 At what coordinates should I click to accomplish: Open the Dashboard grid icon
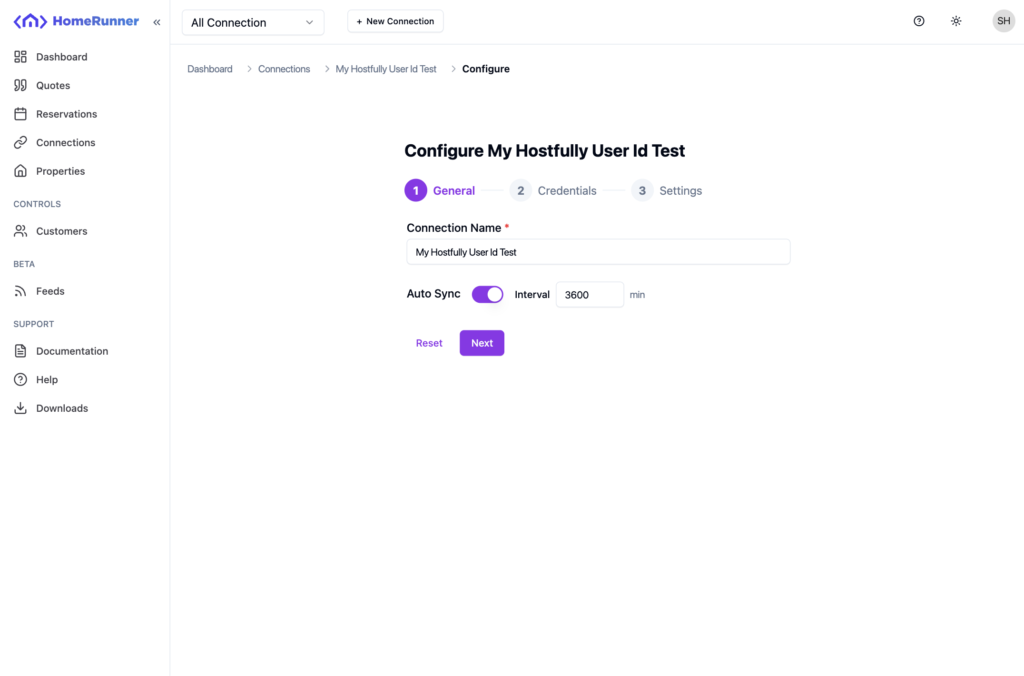tap(20, 57)
